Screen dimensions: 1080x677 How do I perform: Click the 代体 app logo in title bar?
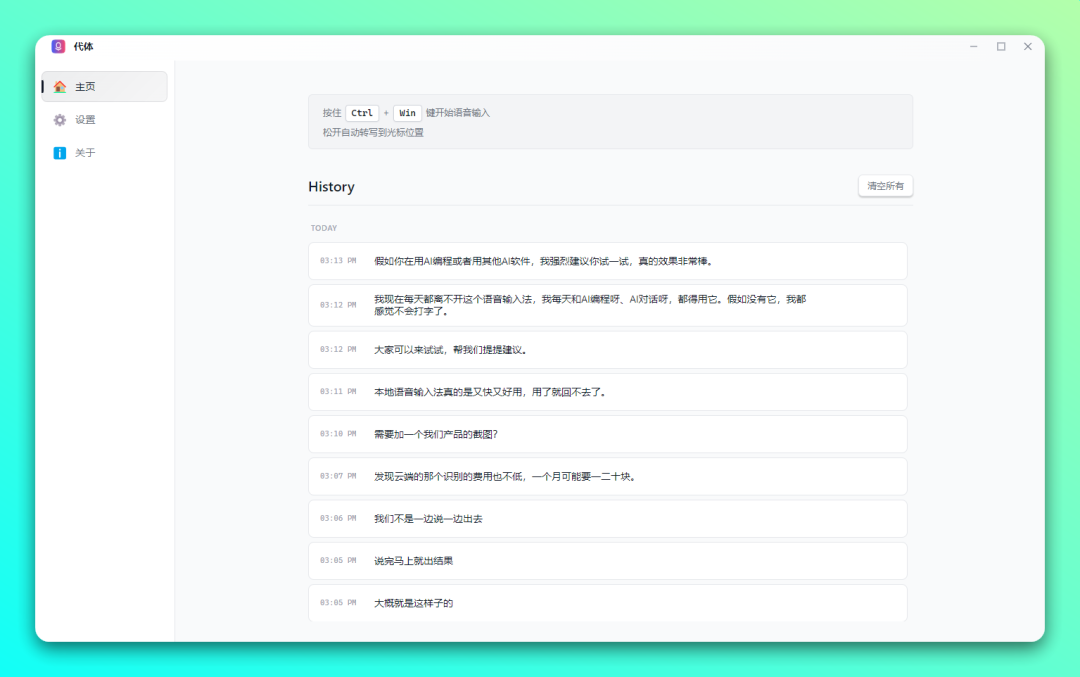(x=58, y=46)
